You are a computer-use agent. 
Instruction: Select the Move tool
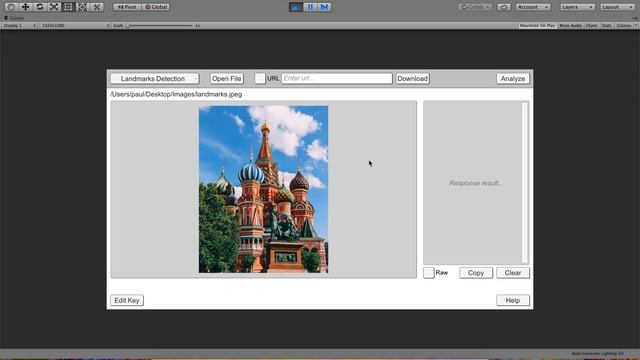pyautogui.click(x=25, y=7)
